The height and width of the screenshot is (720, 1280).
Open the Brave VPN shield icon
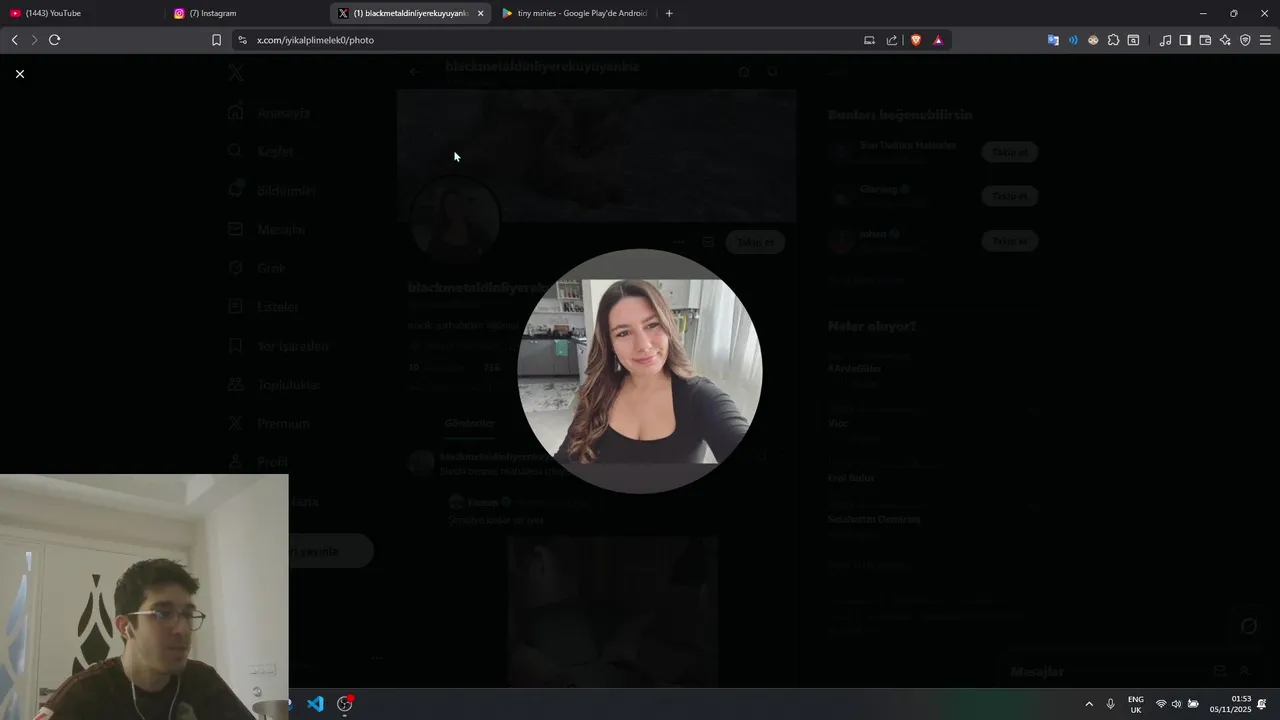pos(1245,40)
